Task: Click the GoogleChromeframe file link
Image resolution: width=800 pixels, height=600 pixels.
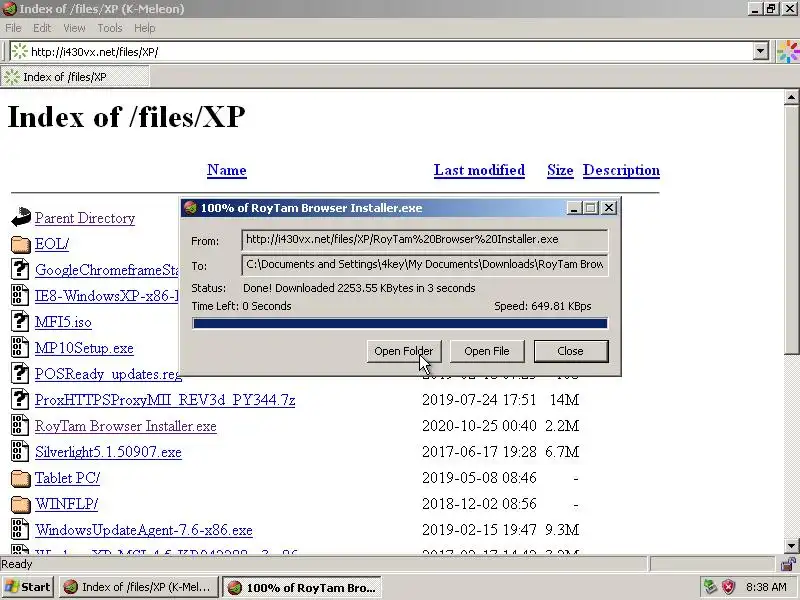Action: pos(107,270)
